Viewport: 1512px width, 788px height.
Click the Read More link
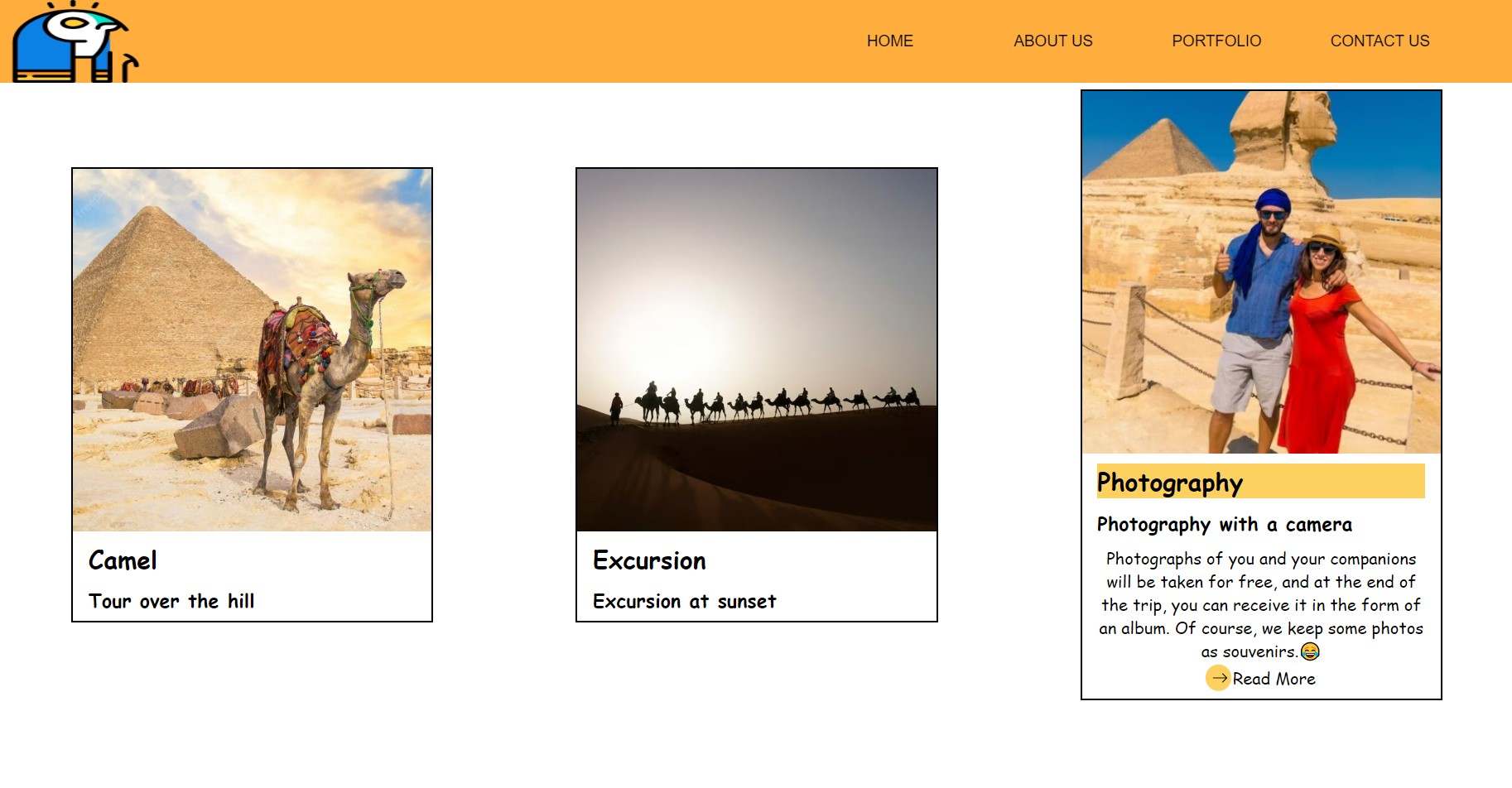click(1274, 679)
